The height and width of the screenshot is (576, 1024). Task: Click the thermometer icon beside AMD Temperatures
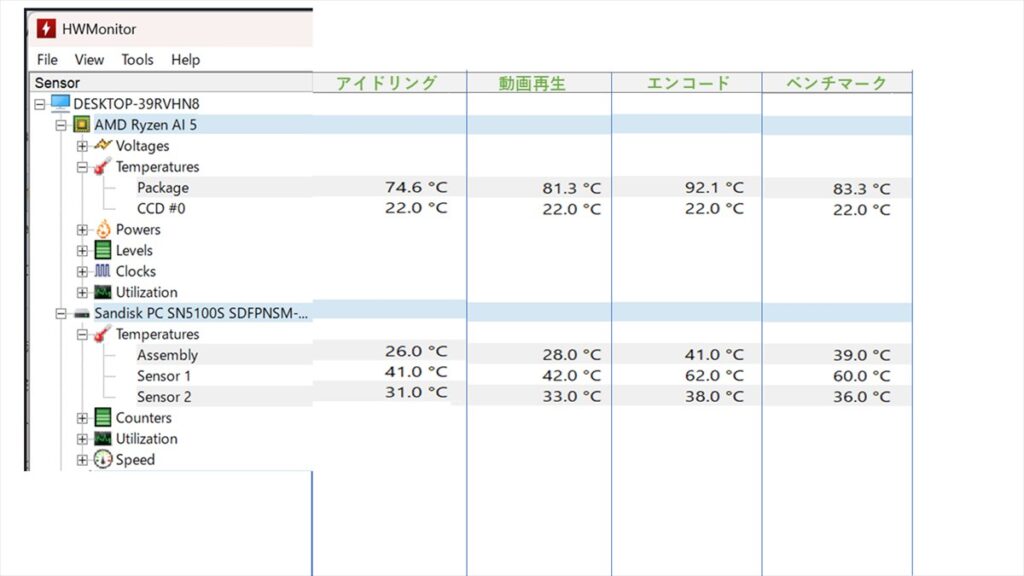[103, 166]
